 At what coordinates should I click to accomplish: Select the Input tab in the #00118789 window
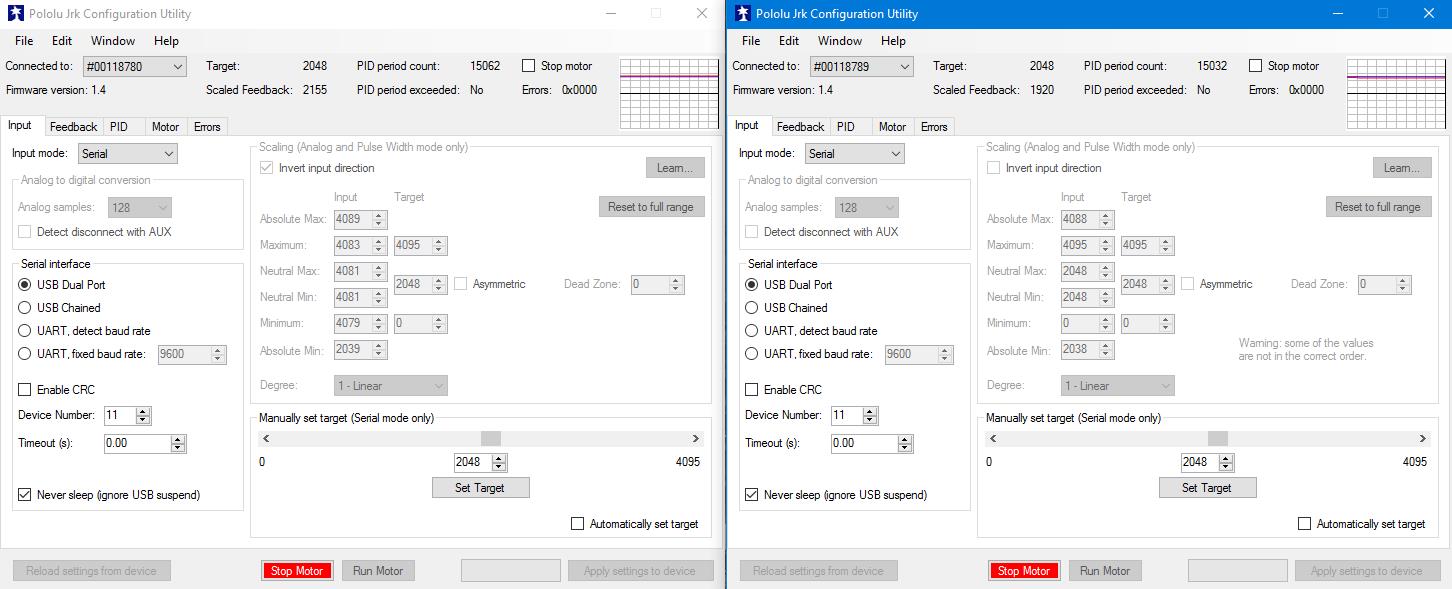pos(747,126)
